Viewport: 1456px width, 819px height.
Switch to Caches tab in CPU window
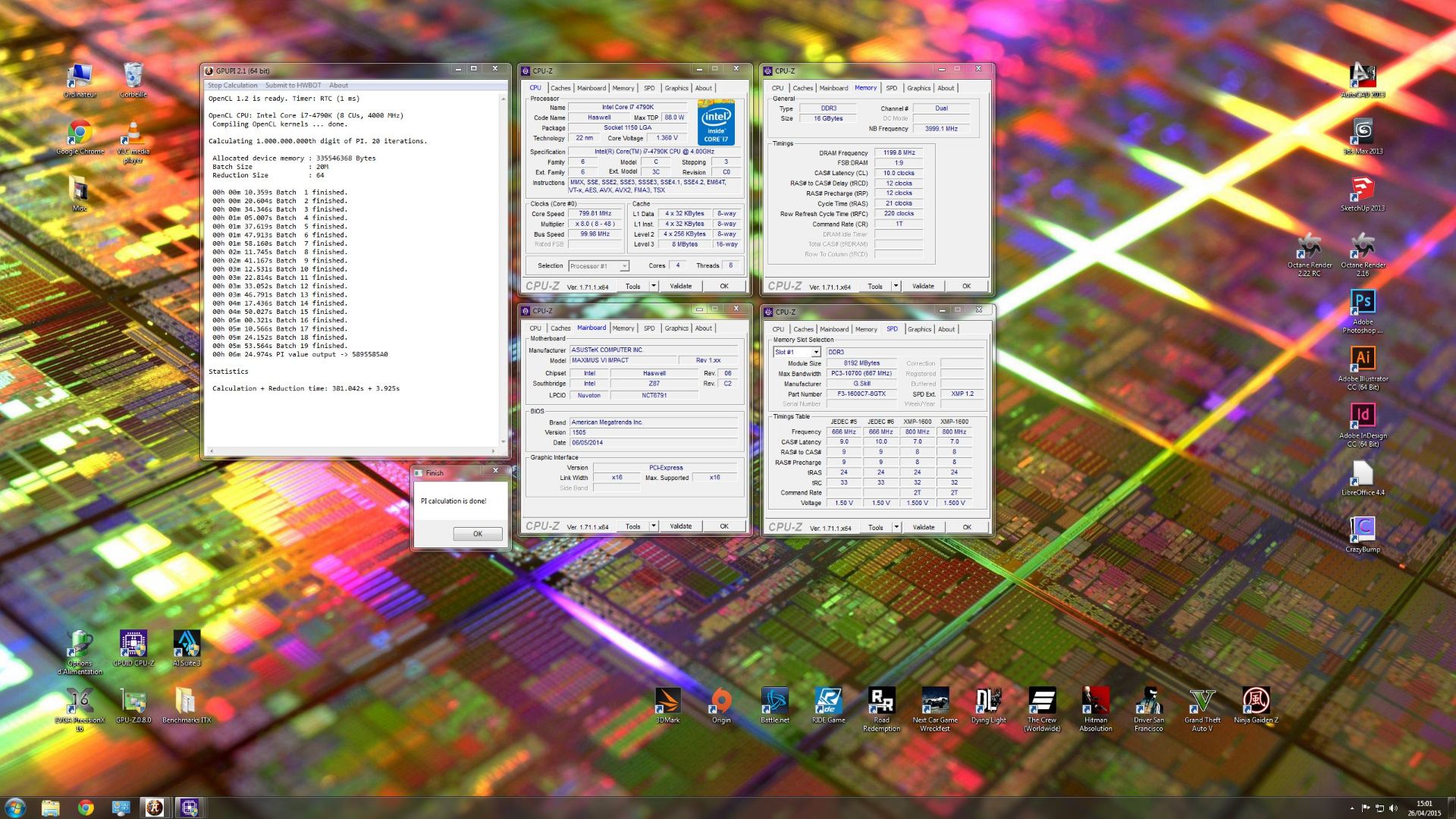(560, 88)
